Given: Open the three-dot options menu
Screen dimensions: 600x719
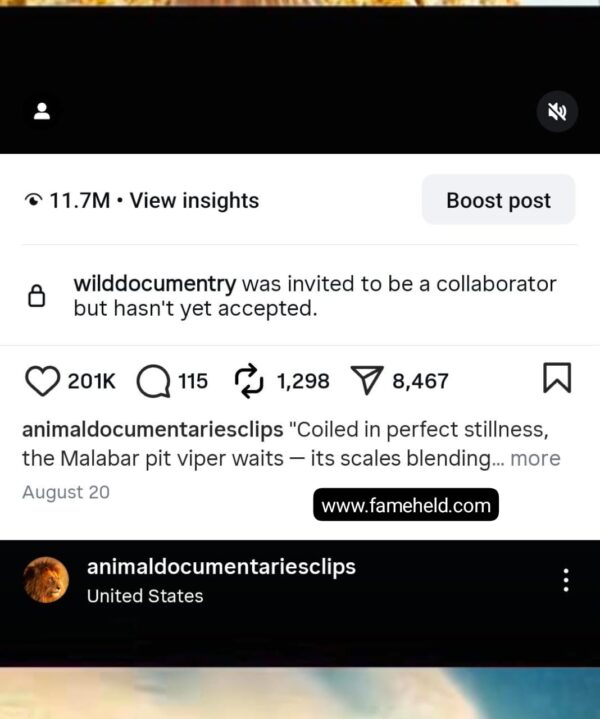Looking at the screenshot, I should click(x=566, y=580).
